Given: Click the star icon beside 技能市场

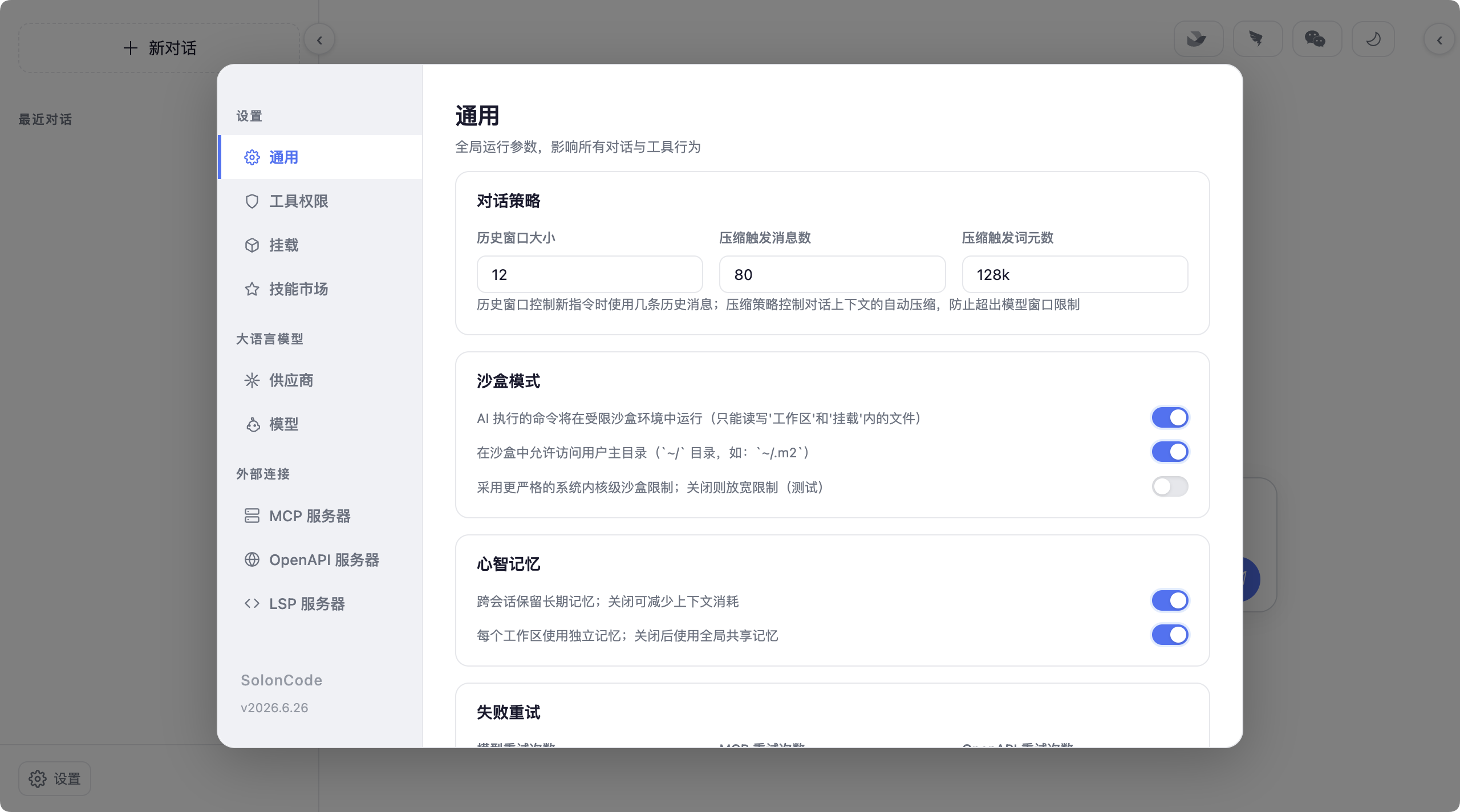Looking at the screenshot, I should coord(252,289).
